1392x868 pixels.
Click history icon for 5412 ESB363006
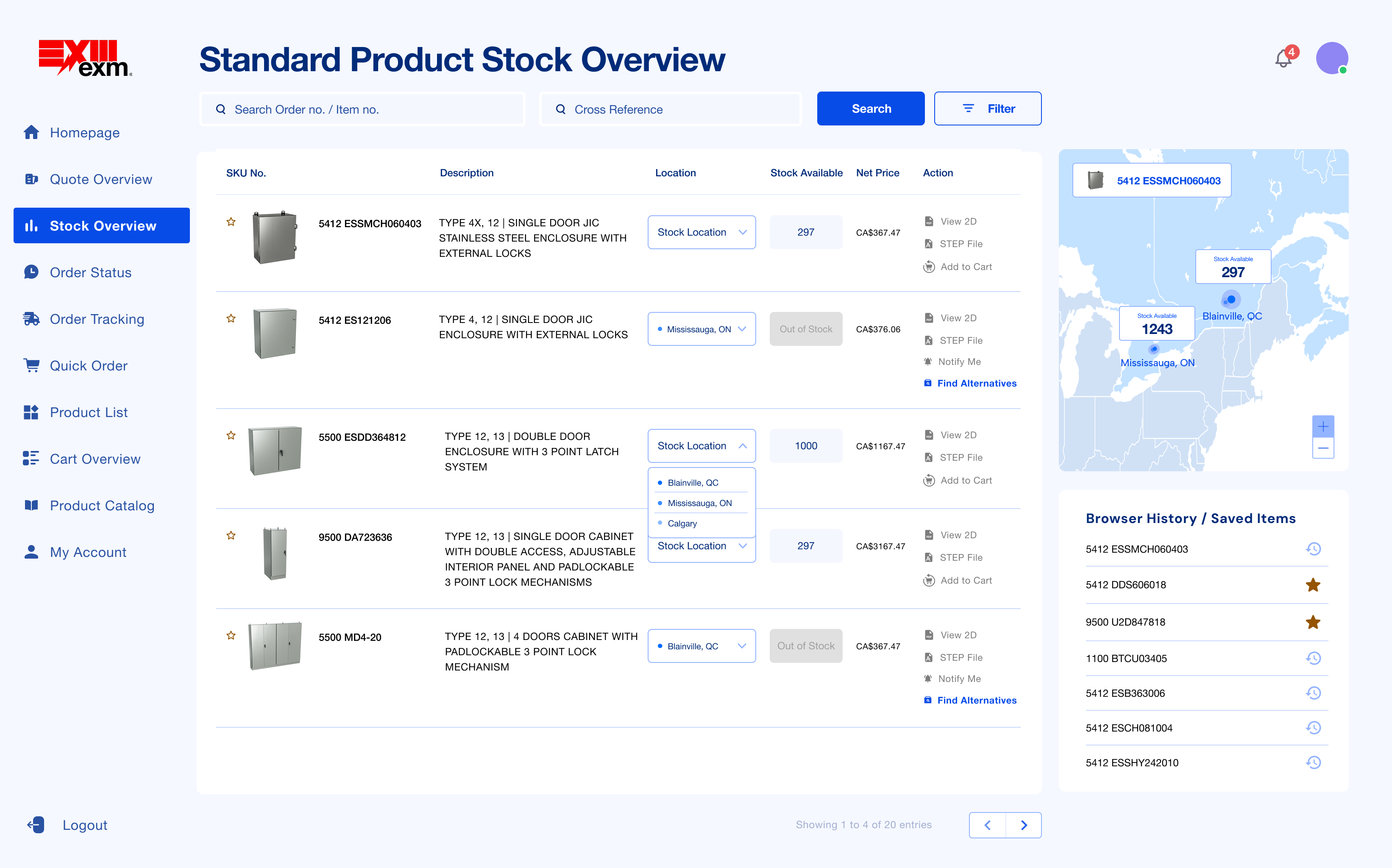coord(1313,693)
